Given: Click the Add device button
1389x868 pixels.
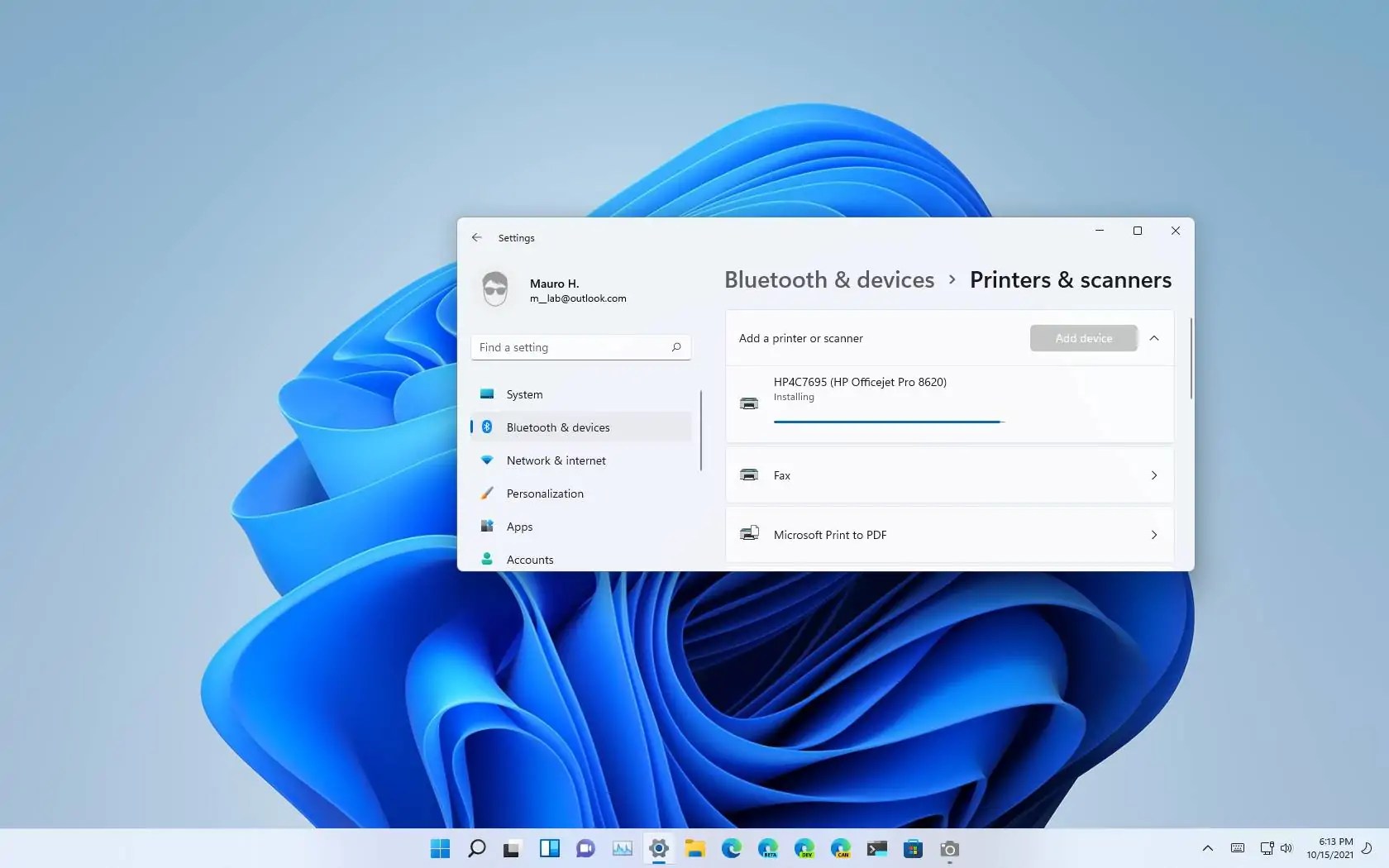Looking at the screenshot, I should click(1083, 338).
